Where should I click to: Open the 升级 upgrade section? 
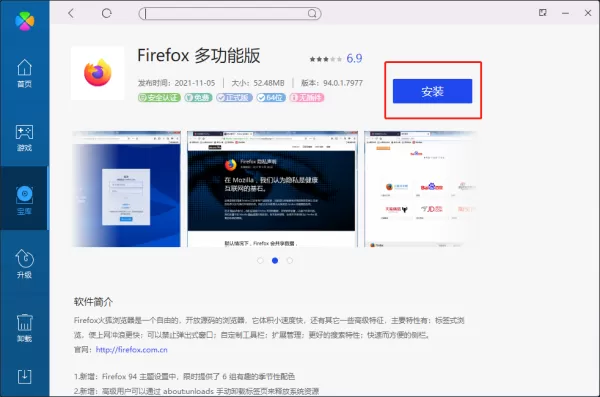pos(24,264)
